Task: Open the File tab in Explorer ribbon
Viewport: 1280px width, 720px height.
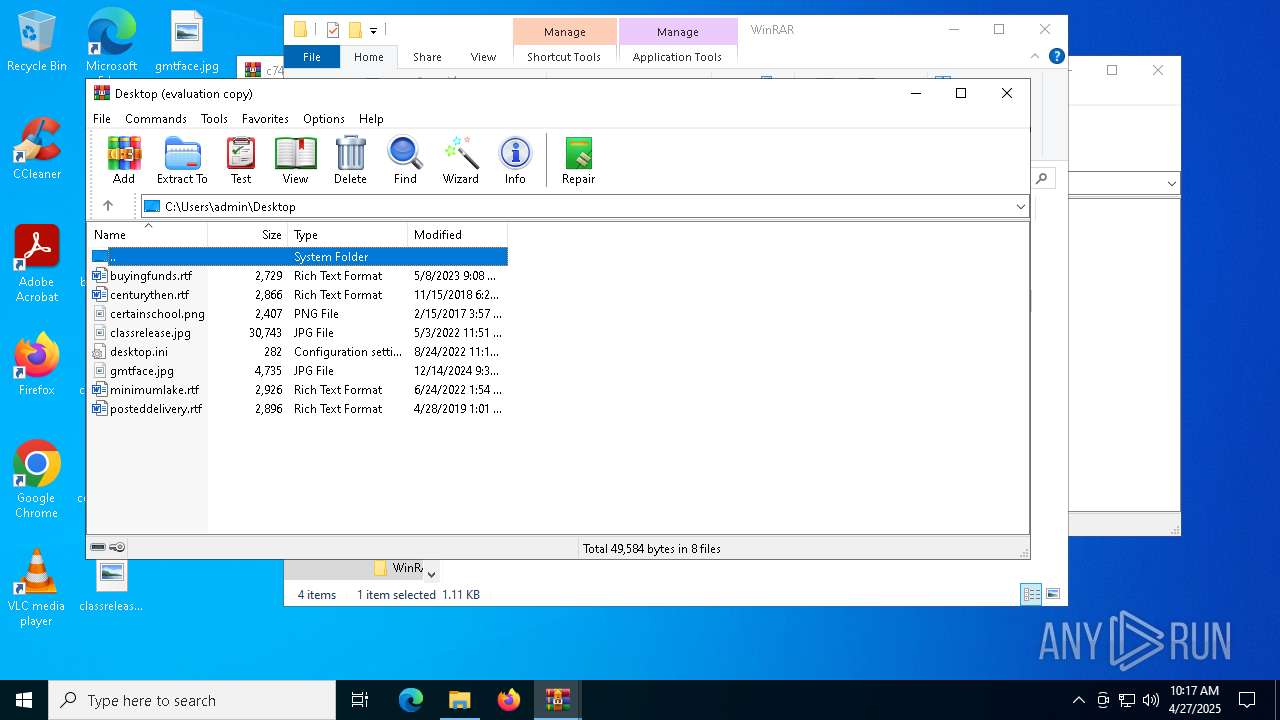Action: pos(312,57)
